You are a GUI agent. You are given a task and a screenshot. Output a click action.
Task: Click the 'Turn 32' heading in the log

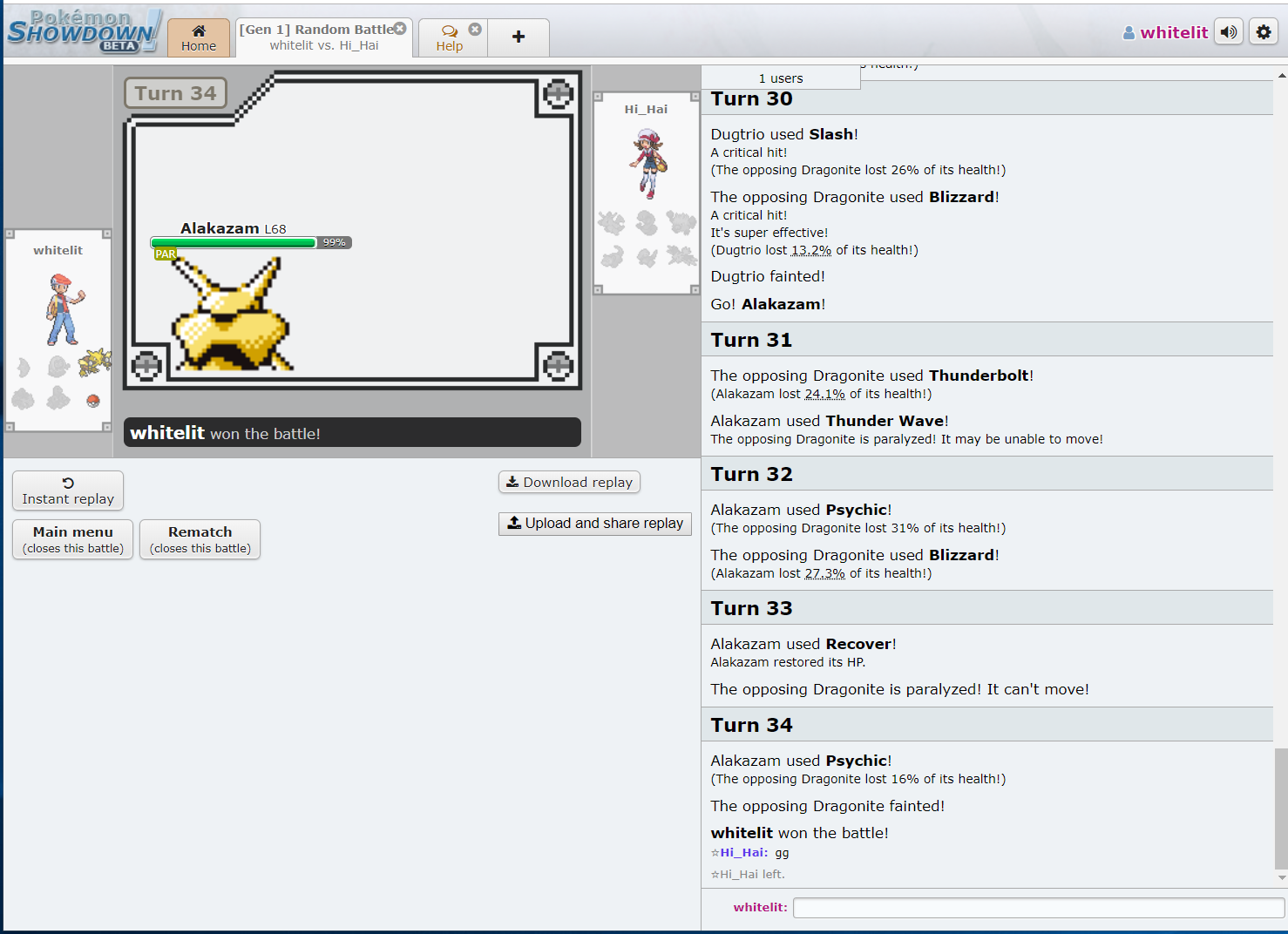(x=752, y=474)
